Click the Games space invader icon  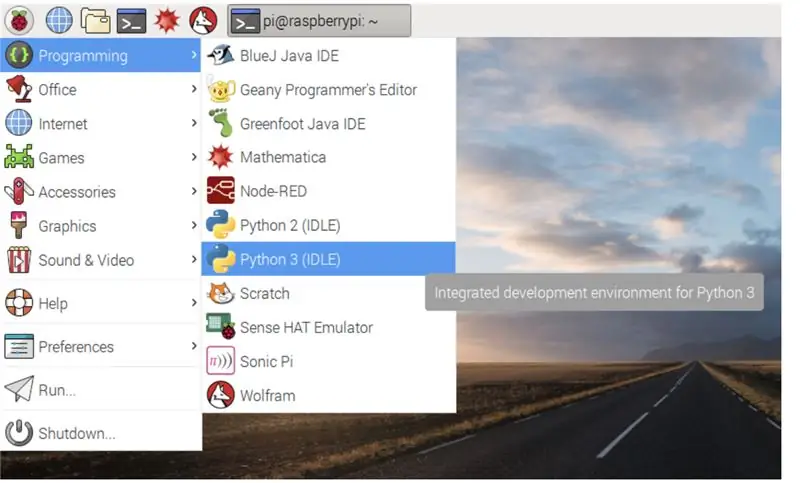click(19, 157)
